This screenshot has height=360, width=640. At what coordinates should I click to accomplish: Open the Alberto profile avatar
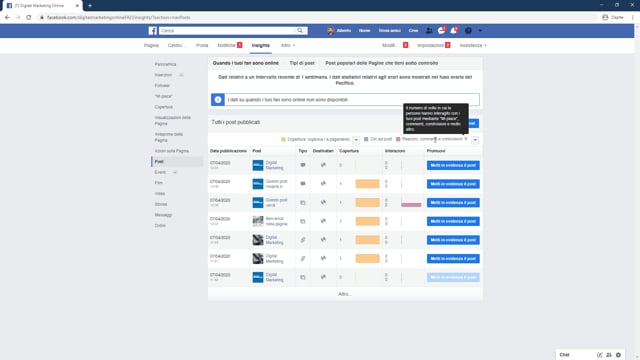331,31
